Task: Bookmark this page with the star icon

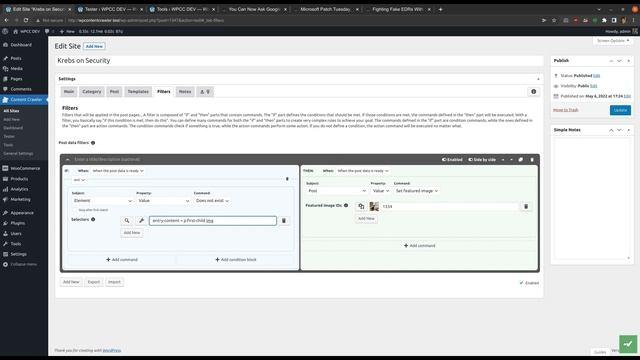Action: tap(554, 20)
